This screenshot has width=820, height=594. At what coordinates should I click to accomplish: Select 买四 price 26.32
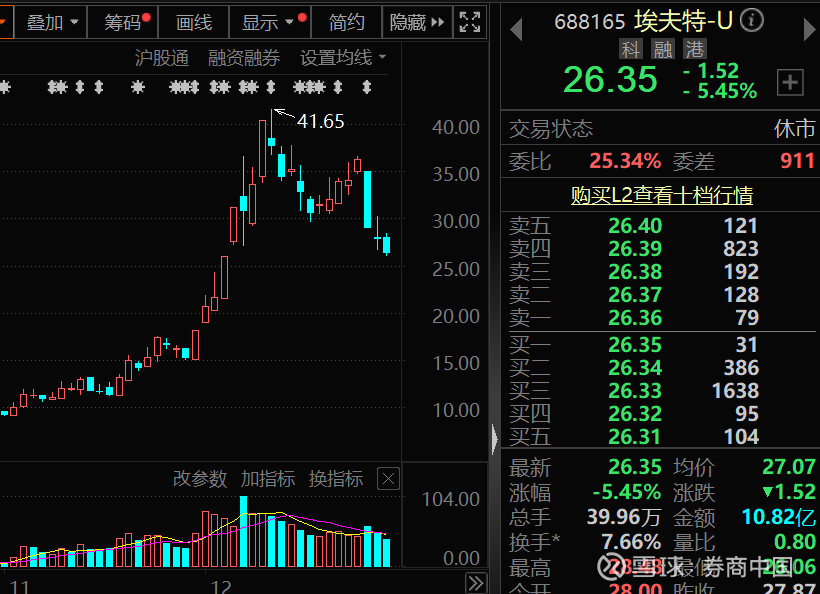pyautogui.click(x=635, y=414)
